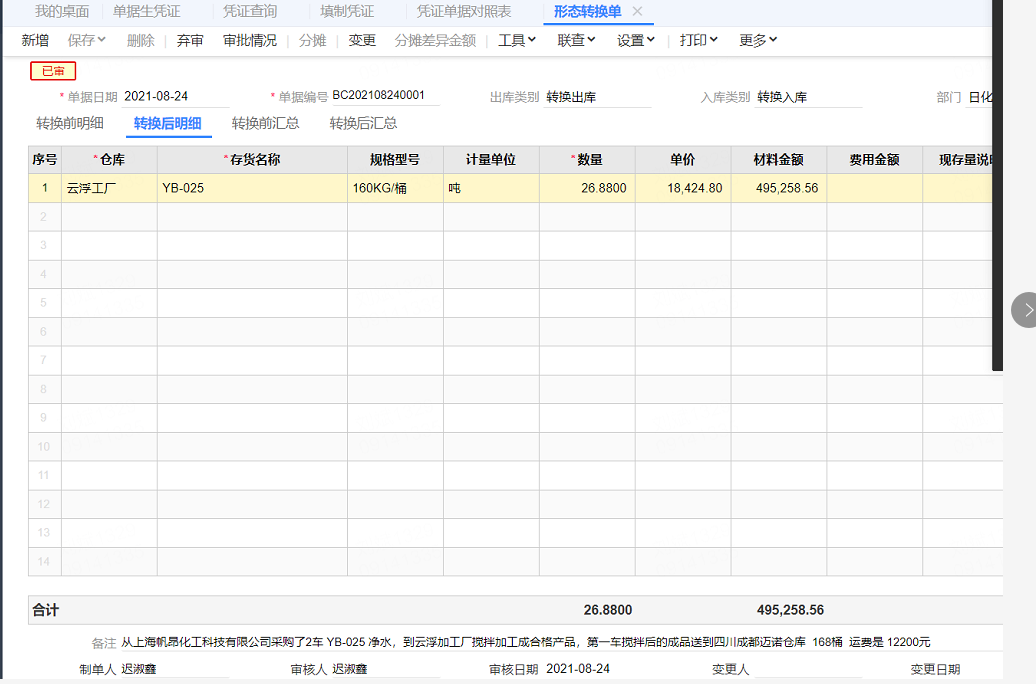Open the 更多 dropdown menu
This screenshot has height=684, width=1036.
click(x=758, y=40)
